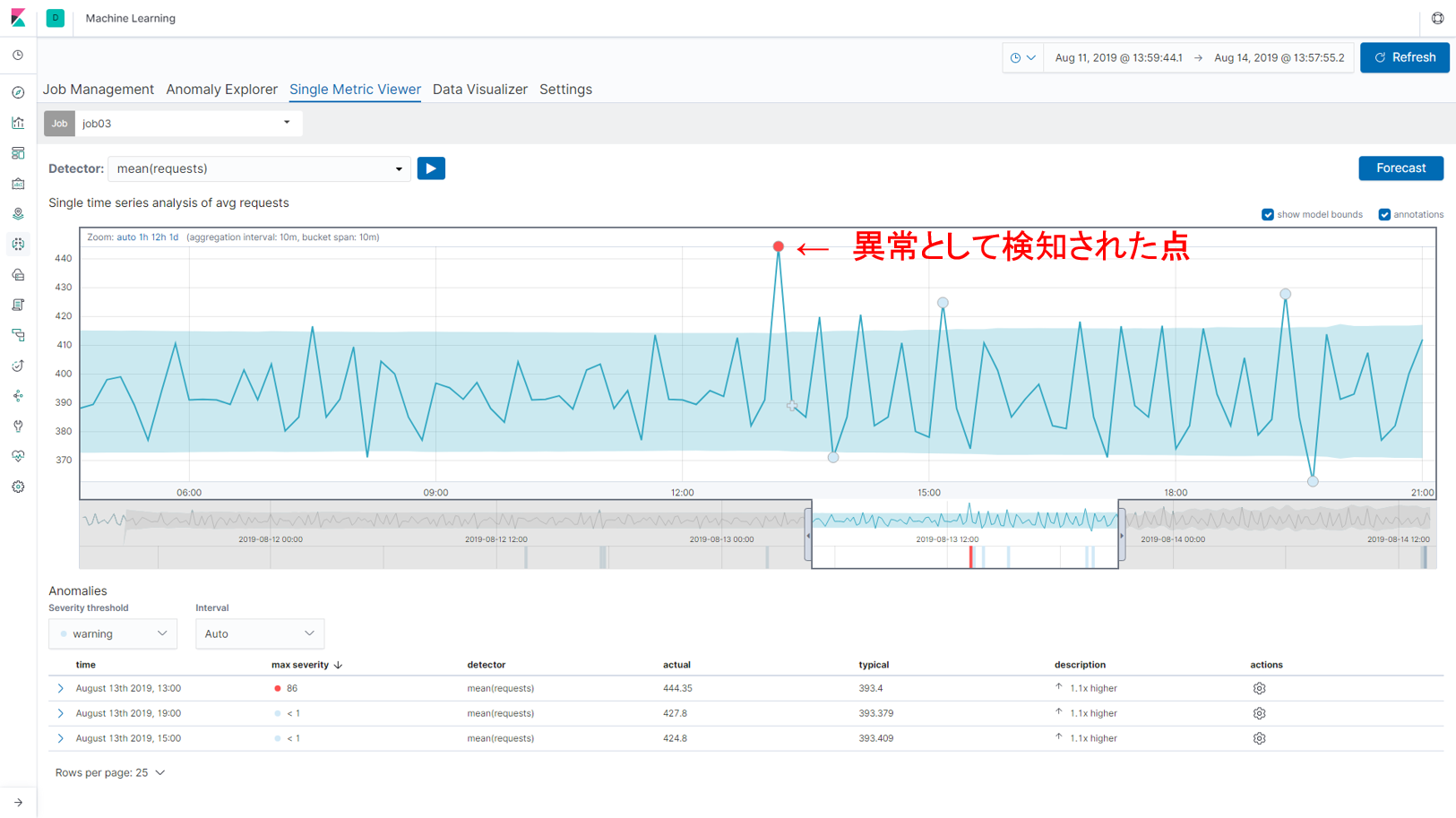Click blue anomaly marker near 19:00 peak
The image size is (1456, 818).
[x=1285, y=294]
